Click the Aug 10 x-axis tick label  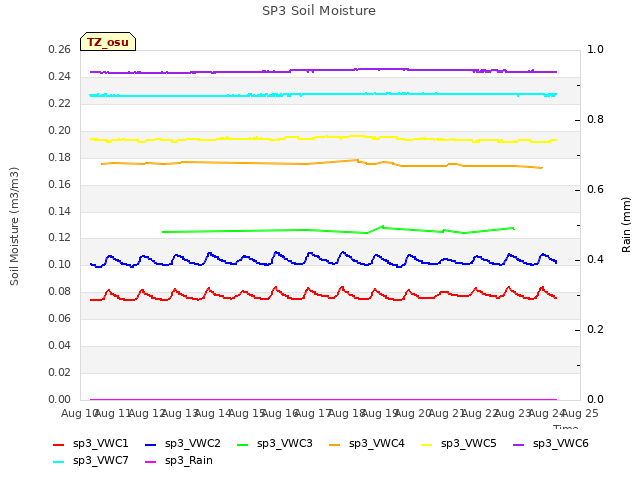[79, 413]
